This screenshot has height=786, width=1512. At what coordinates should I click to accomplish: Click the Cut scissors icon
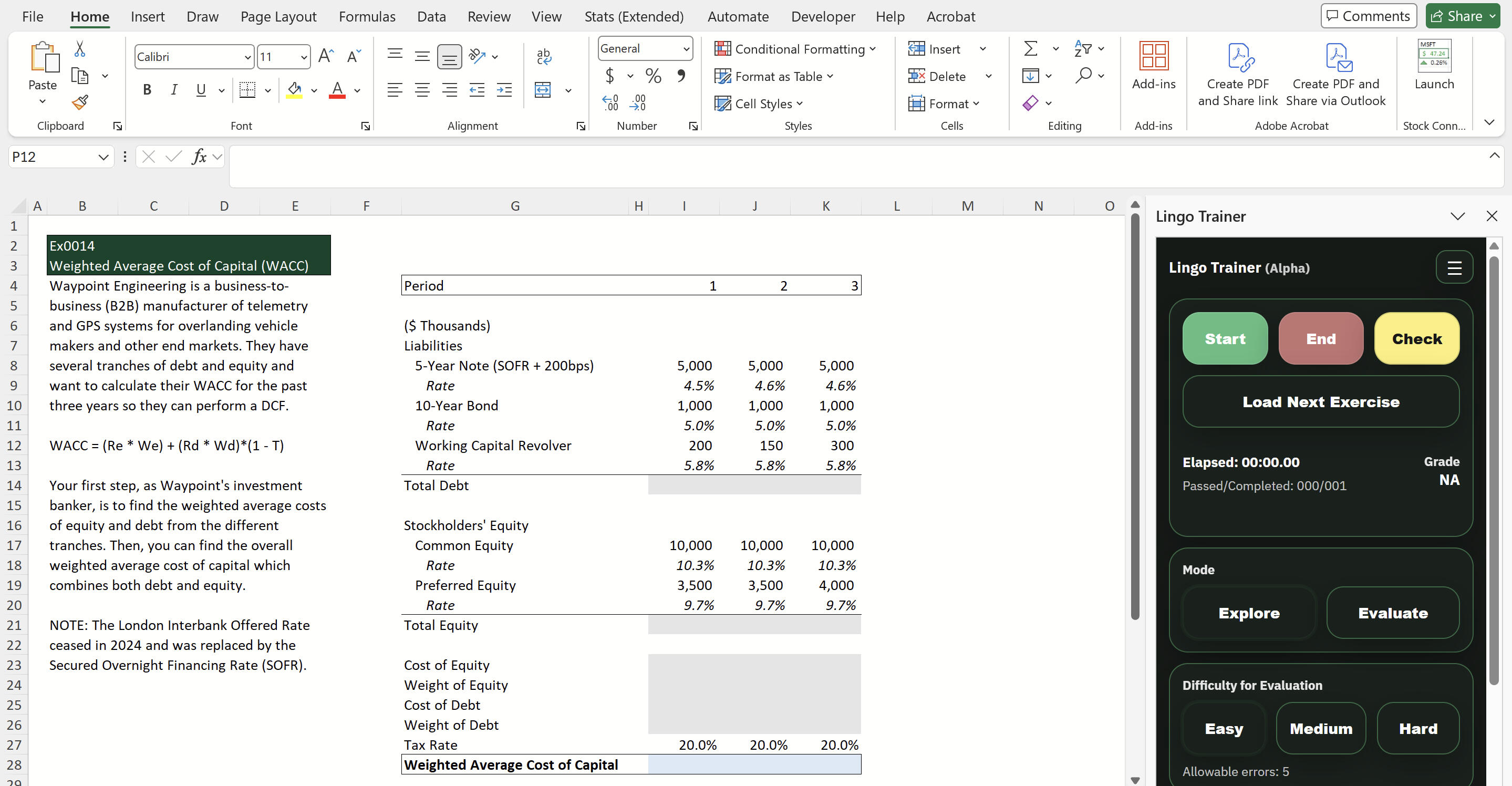click(x=80, y=49)
